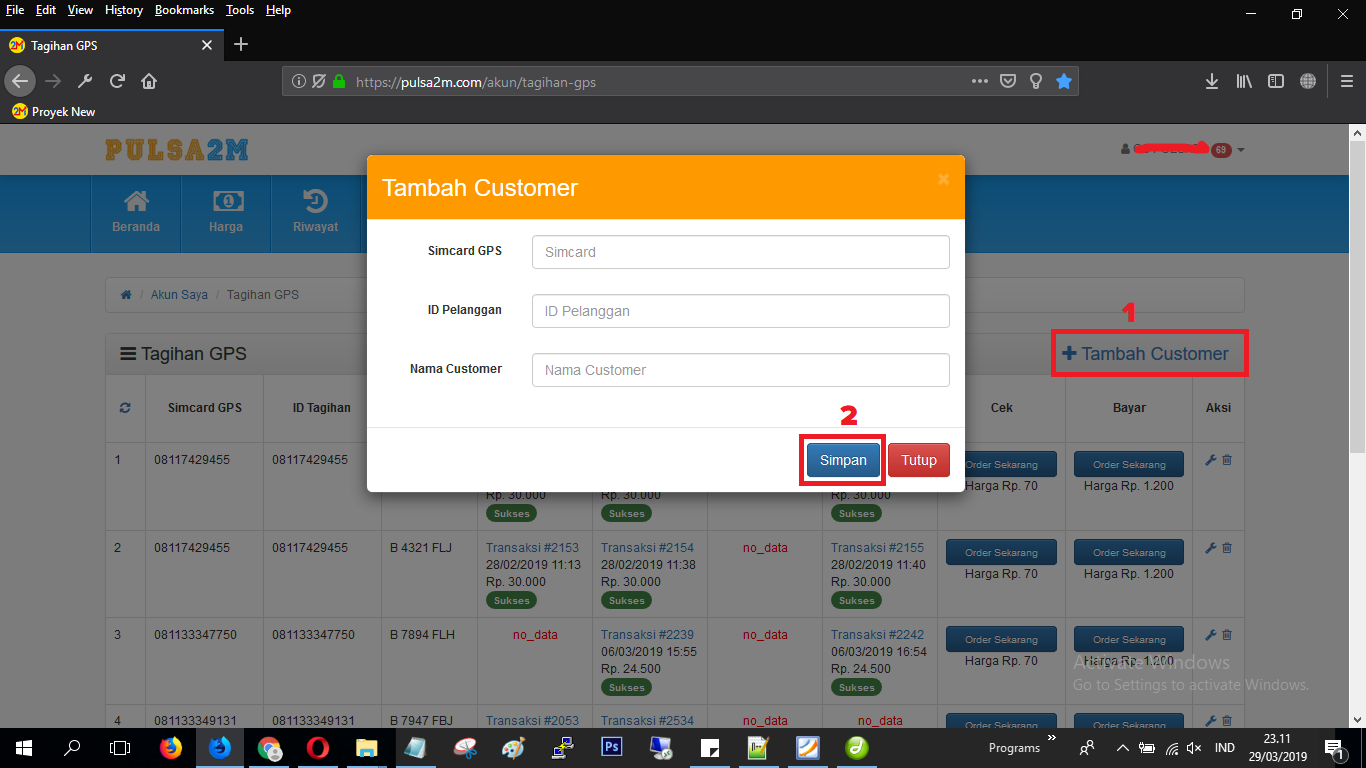The height and width of the screenshot is (768, 1366).
Task: Open the Akun Saya breadcrumb link
Action: click(179, 294)
